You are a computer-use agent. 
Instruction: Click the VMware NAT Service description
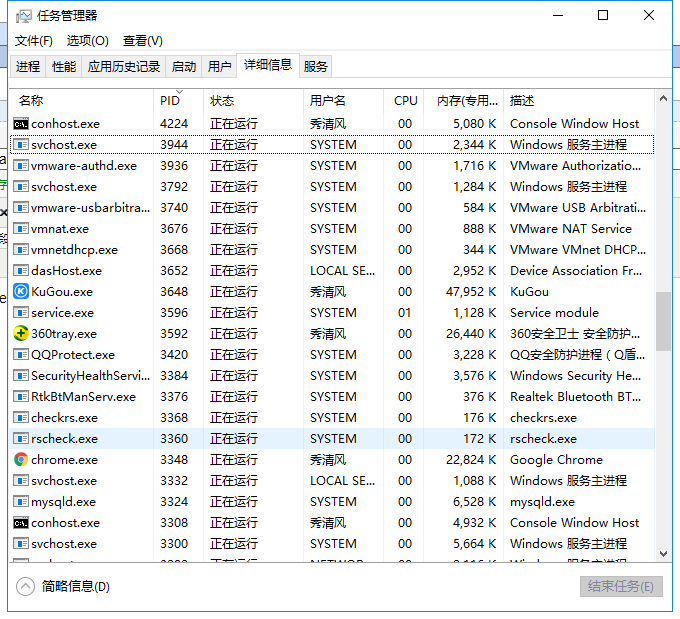coord(571,229)
